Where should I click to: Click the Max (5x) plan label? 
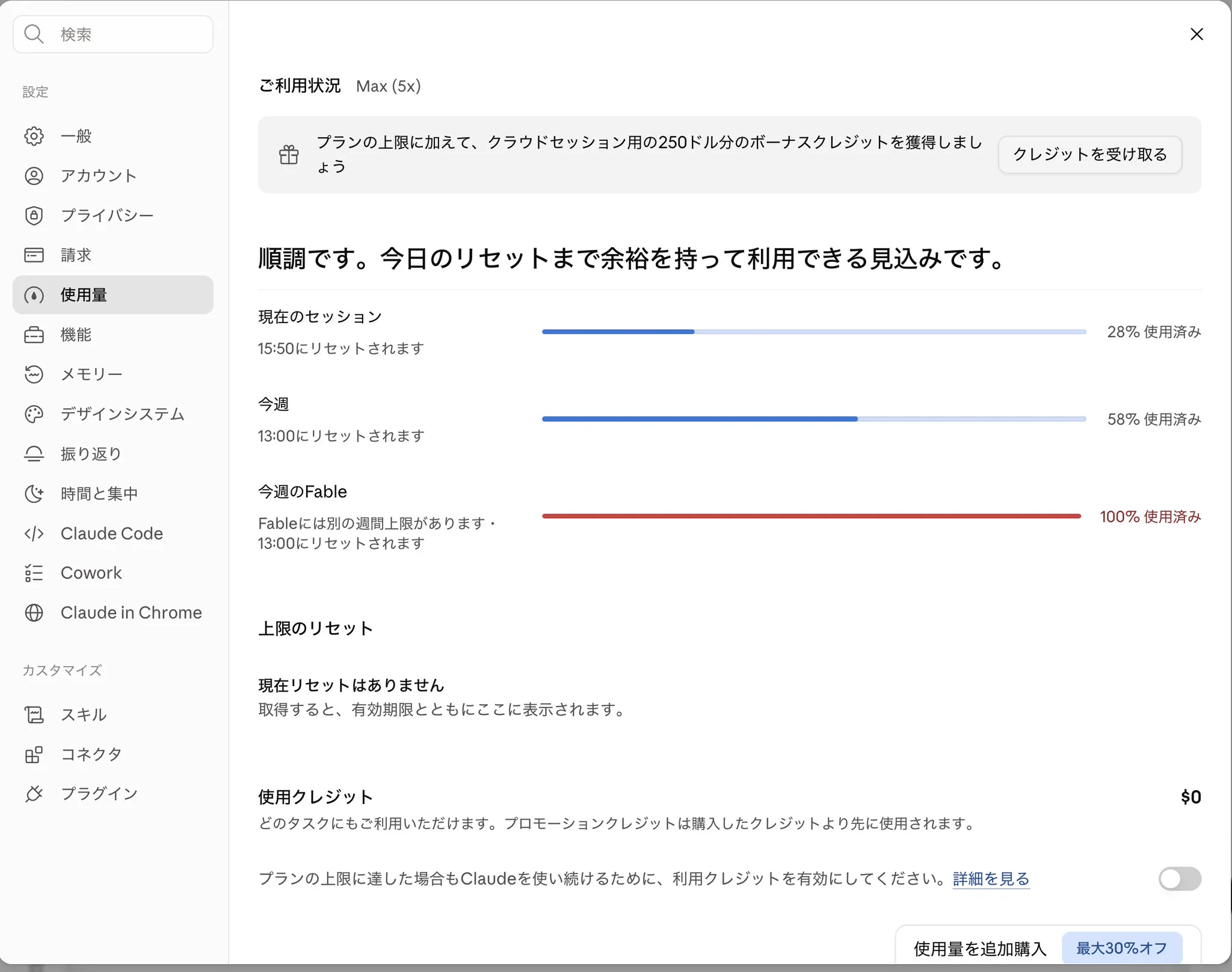(x=389, y=86)
